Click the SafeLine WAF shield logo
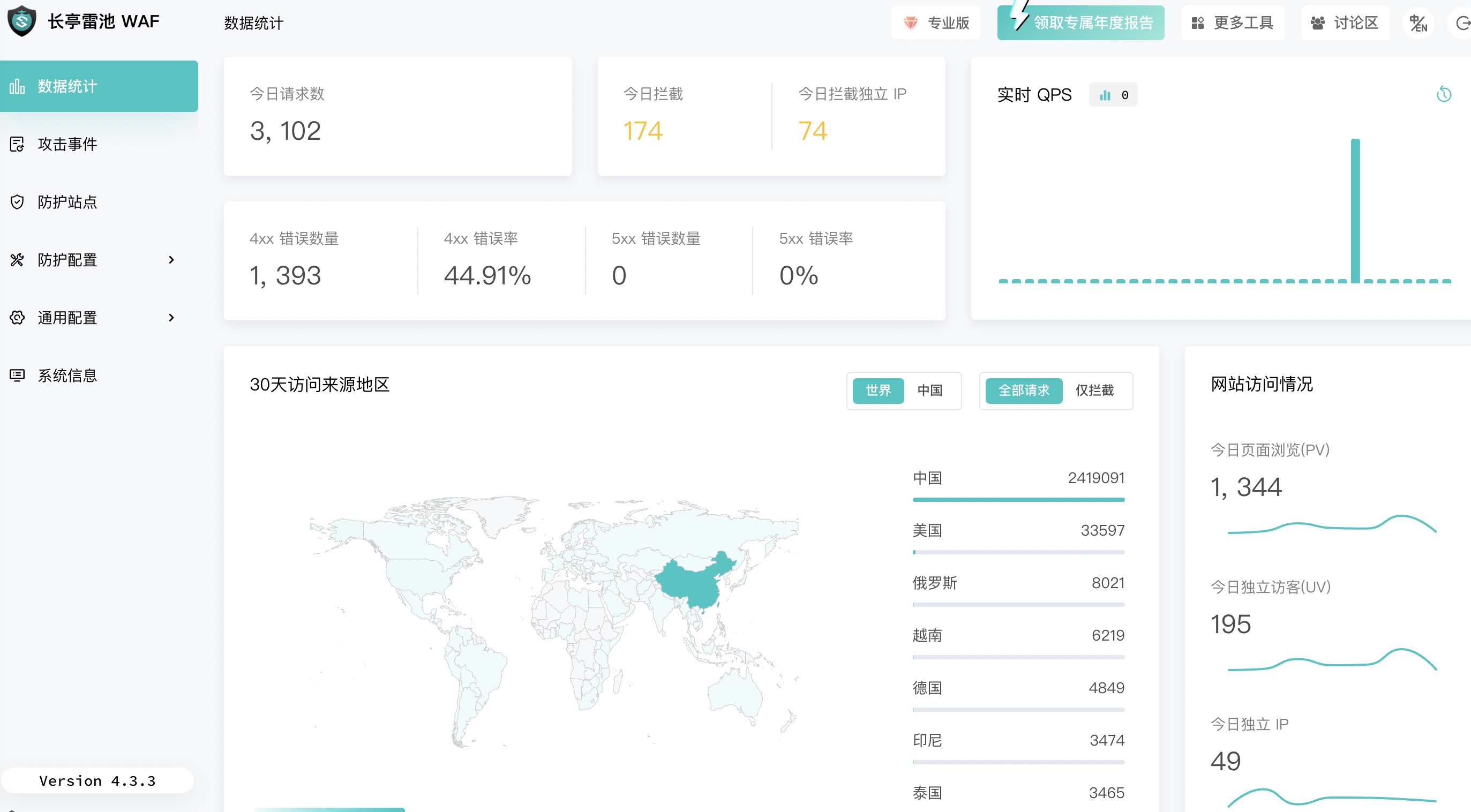Screen dimensions: 1471x812 (22, 21)
